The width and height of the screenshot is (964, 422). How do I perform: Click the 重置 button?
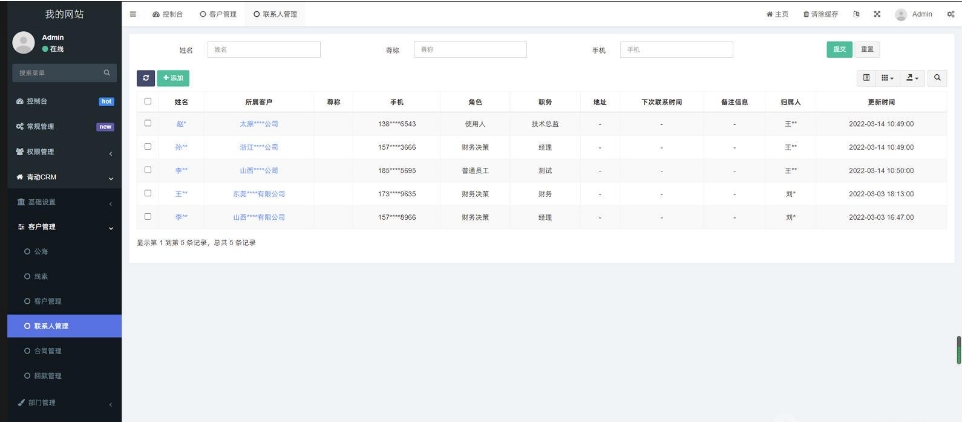[866, 50]
